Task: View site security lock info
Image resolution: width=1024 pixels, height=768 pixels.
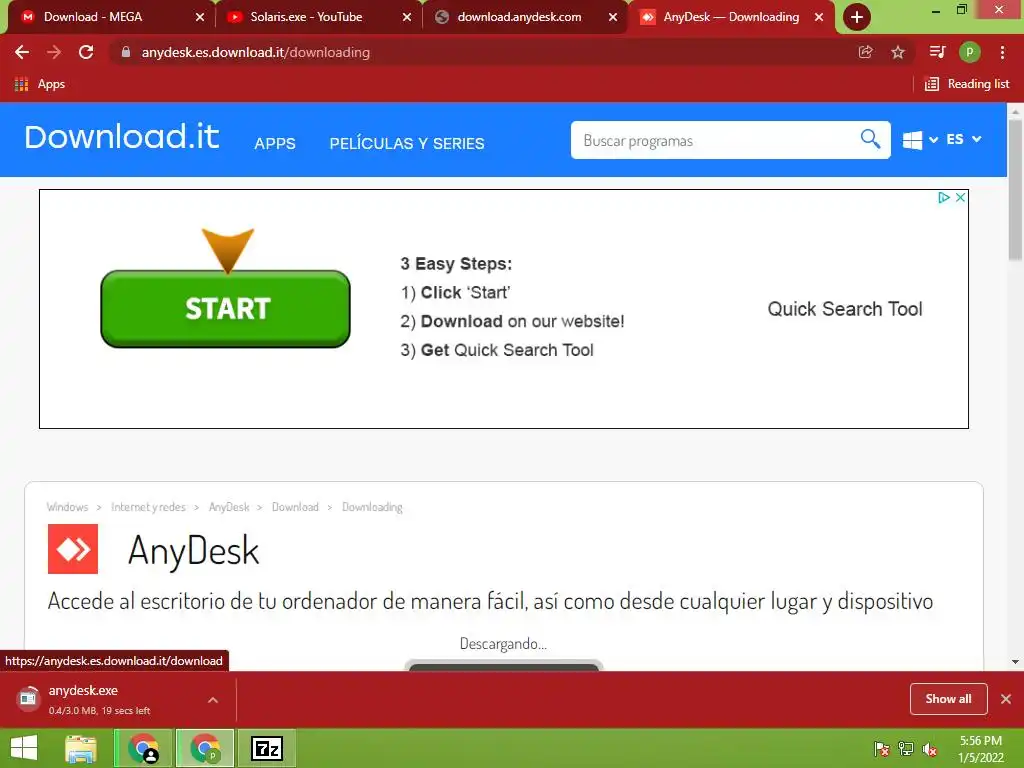Action: point(126,52)
